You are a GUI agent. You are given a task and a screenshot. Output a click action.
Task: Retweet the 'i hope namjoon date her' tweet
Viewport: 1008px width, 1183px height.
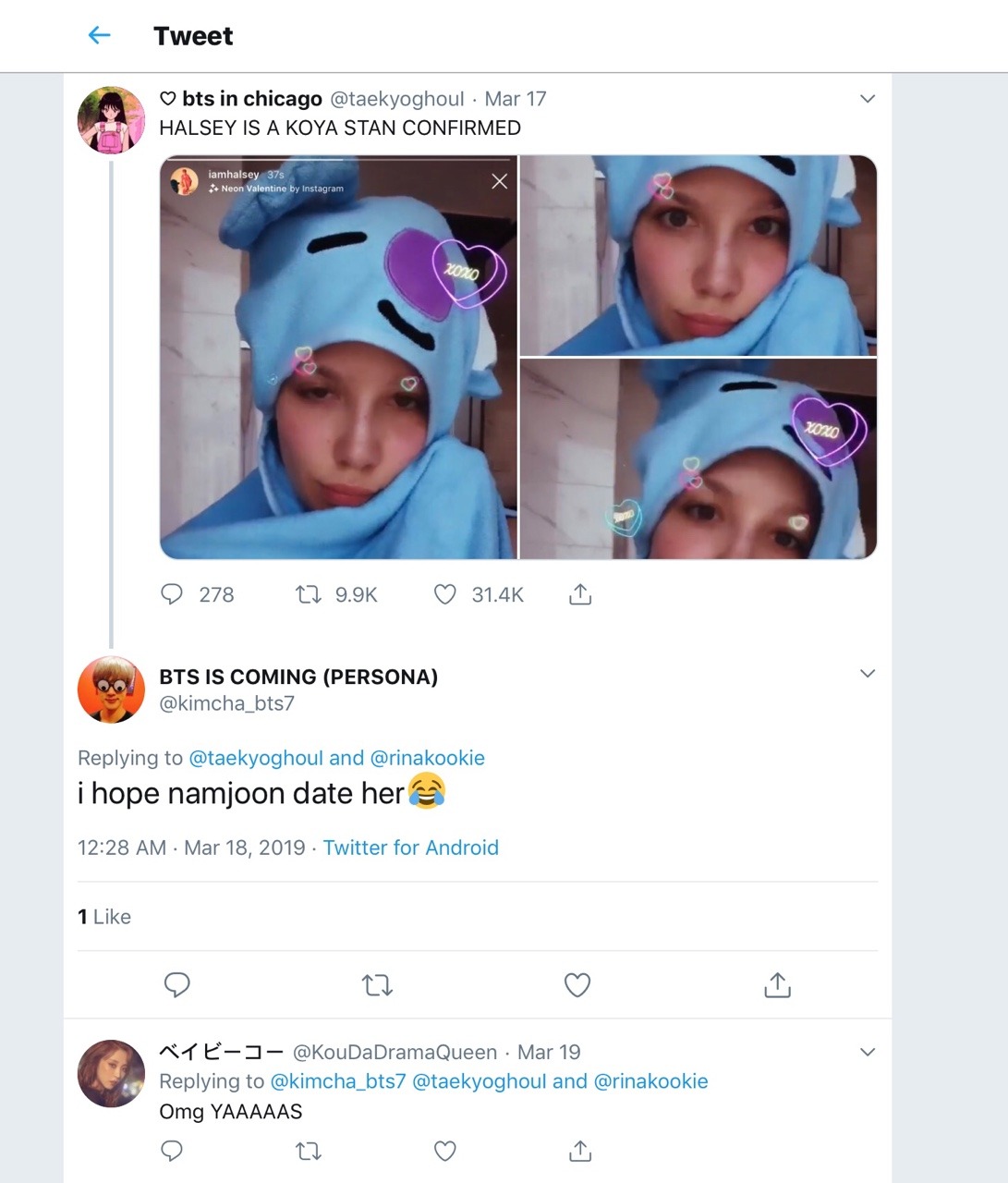point(377,985)
